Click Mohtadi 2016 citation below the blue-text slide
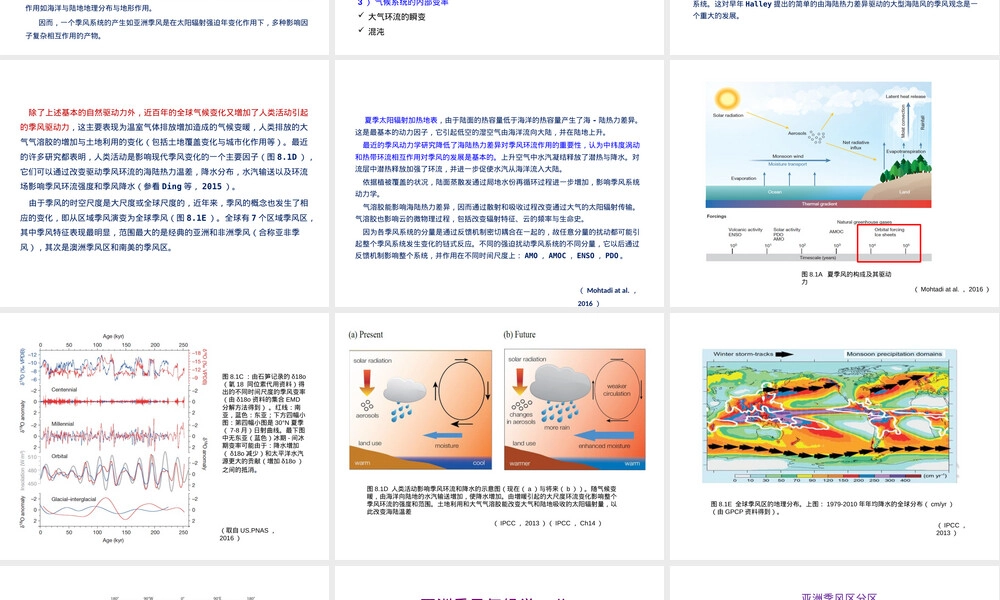Image resolution: width=1000 pixels, height=600 pixels. tap(608, 296)
